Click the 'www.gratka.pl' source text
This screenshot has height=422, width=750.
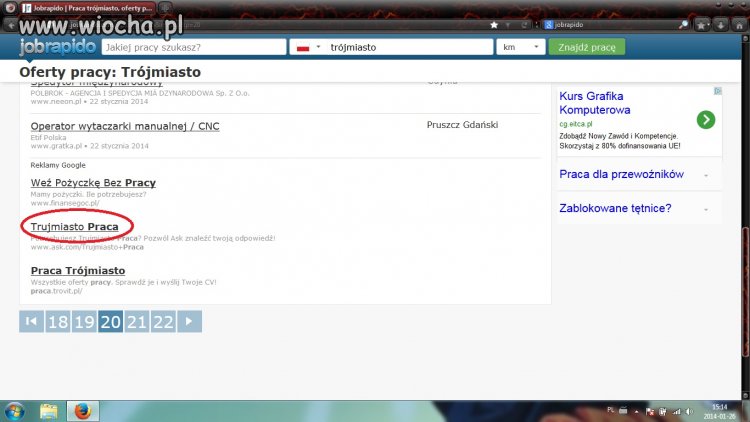pos(56,146)
